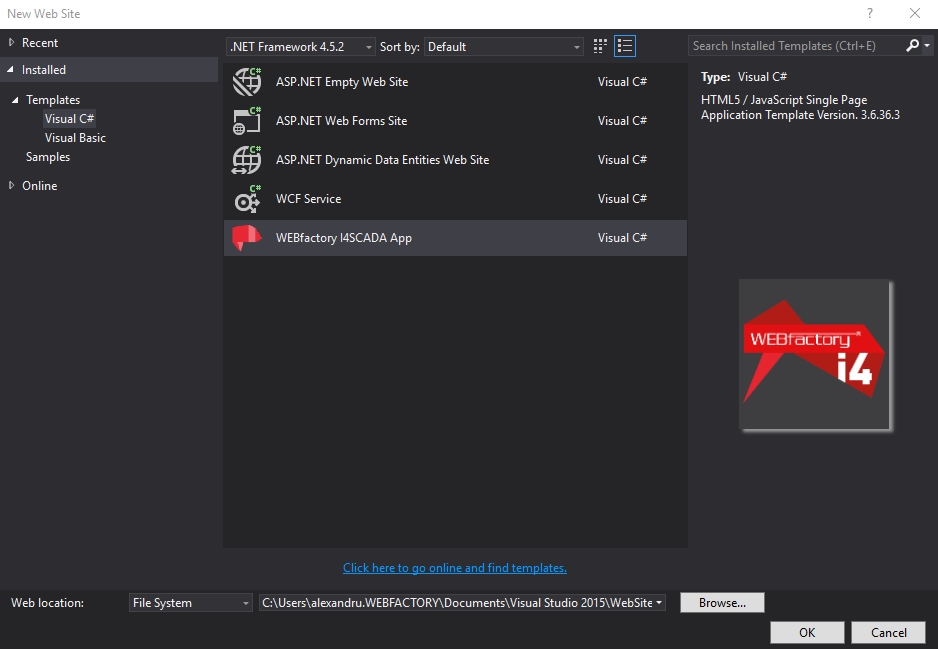Select the ASP.NET Web Forms Site template name
This screenshot has height=649, width=938.
pyautogui.click(x=342, y=121)
